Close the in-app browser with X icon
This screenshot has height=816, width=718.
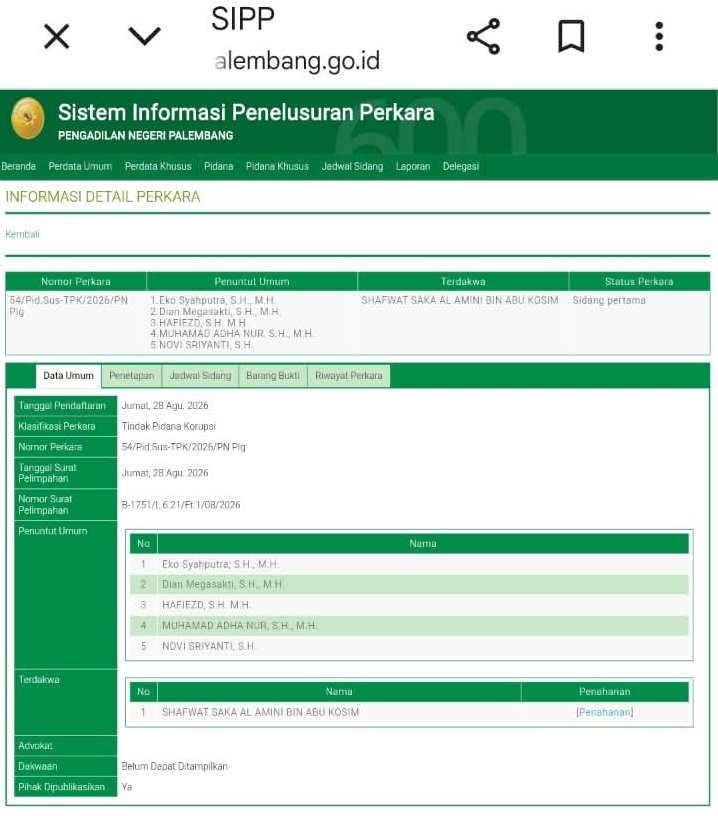click(56, 36)
